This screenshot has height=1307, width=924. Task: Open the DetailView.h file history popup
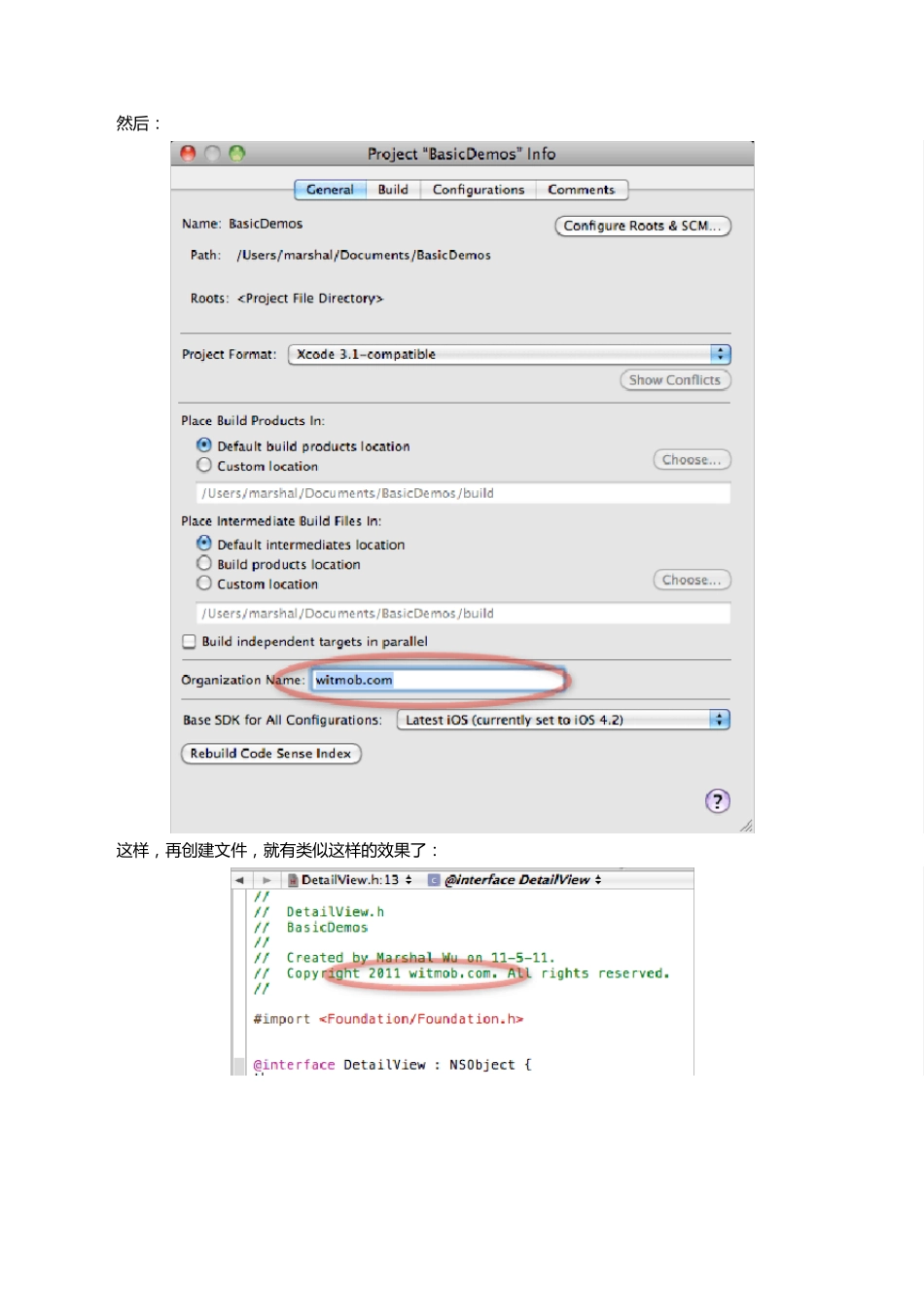point(356,879)
